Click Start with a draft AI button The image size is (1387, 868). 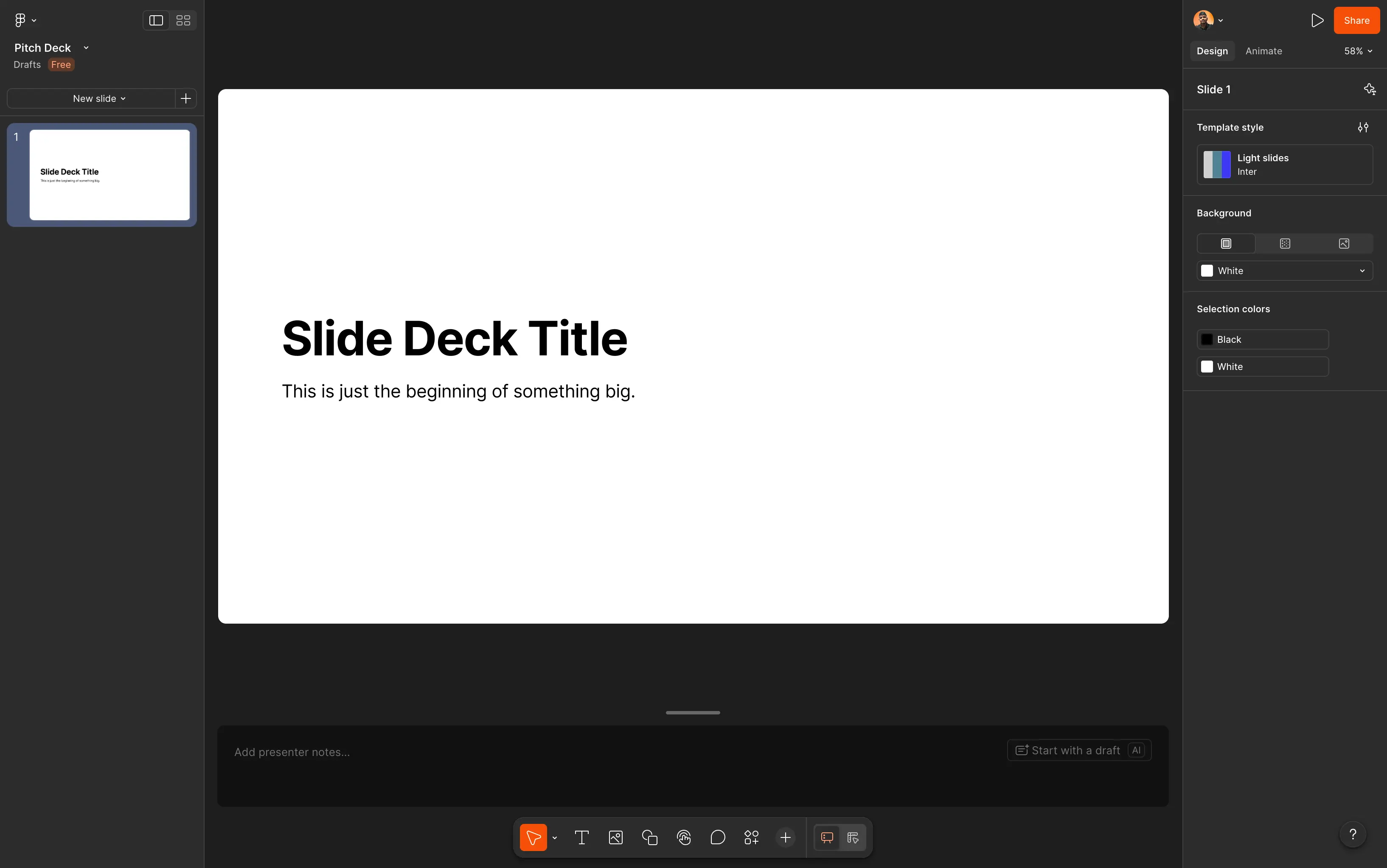(1078, 750)
